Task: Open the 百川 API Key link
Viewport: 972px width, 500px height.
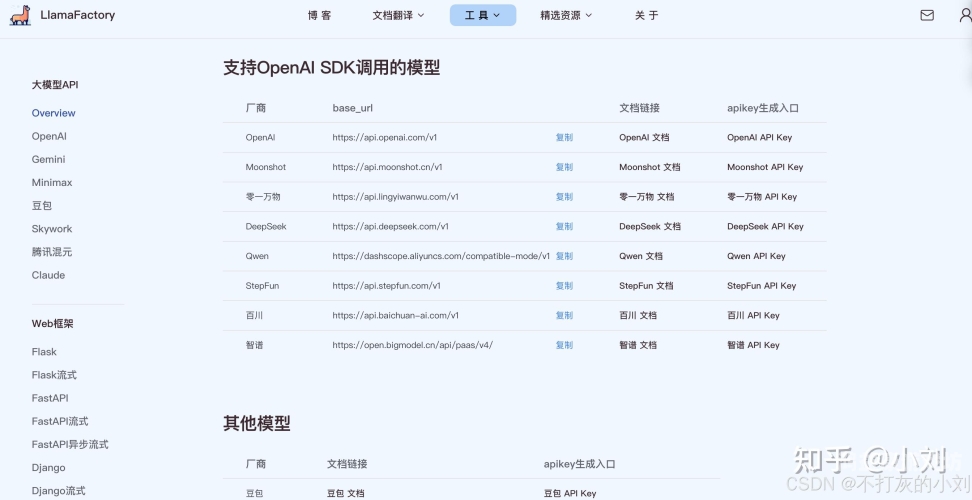Action: (753, 315)
